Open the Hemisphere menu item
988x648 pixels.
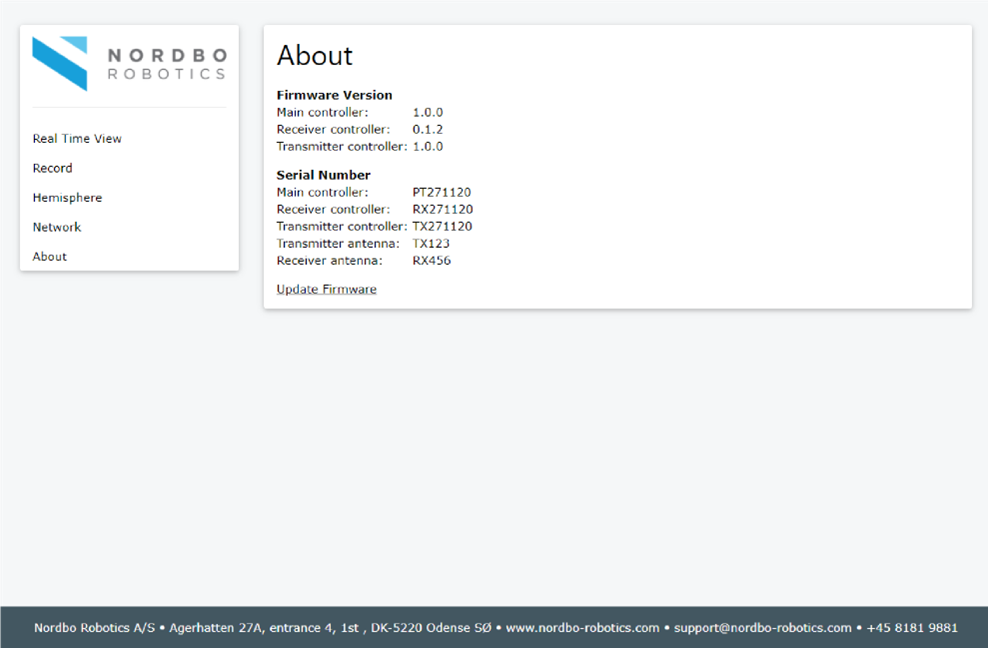(67, 198)
